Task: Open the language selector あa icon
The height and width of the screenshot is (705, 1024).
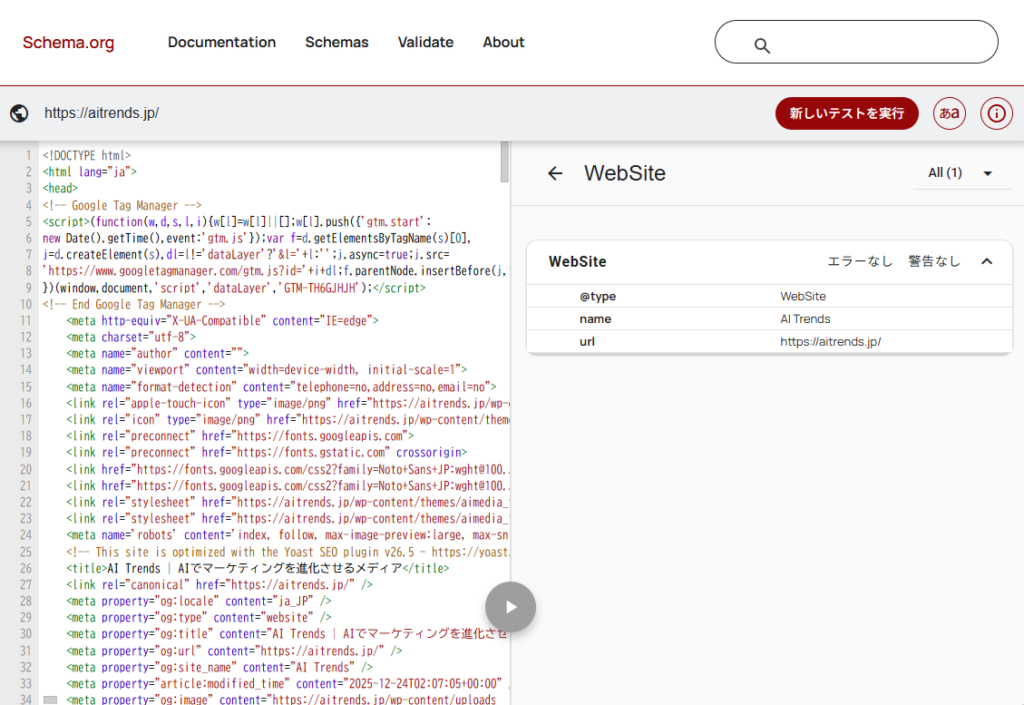Action: tap(949, 113)
